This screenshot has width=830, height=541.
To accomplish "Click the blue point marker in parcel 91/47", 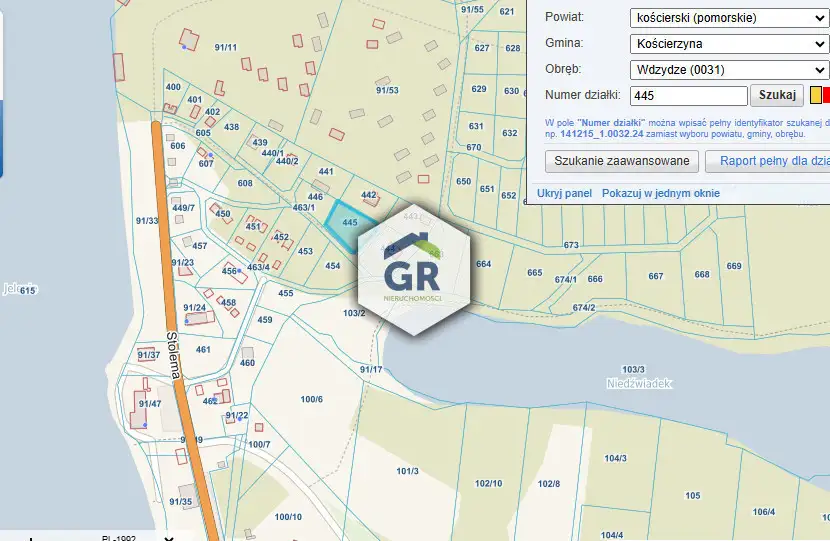I will [x=144, y=425].
